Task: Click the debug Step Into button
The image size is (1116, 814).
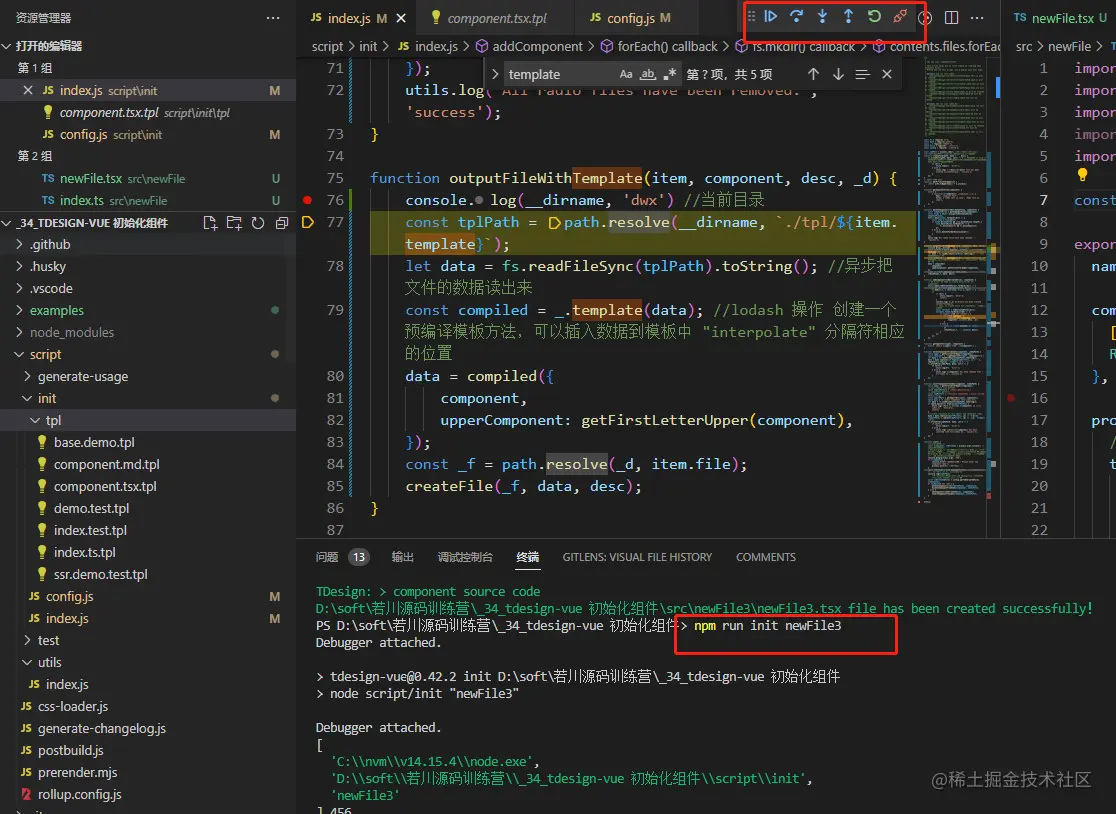Action: [822, 16]
